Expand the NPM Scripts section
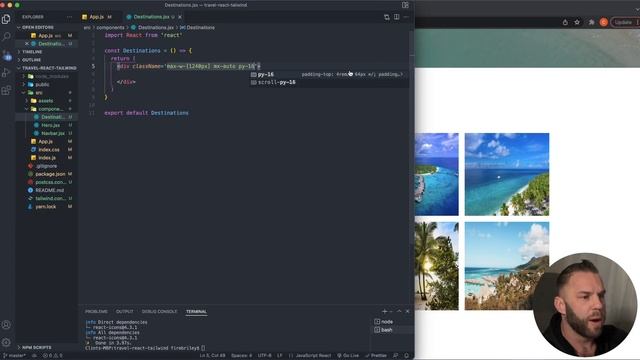This screenshot has width=640, height=360. [x=37, y=347]
